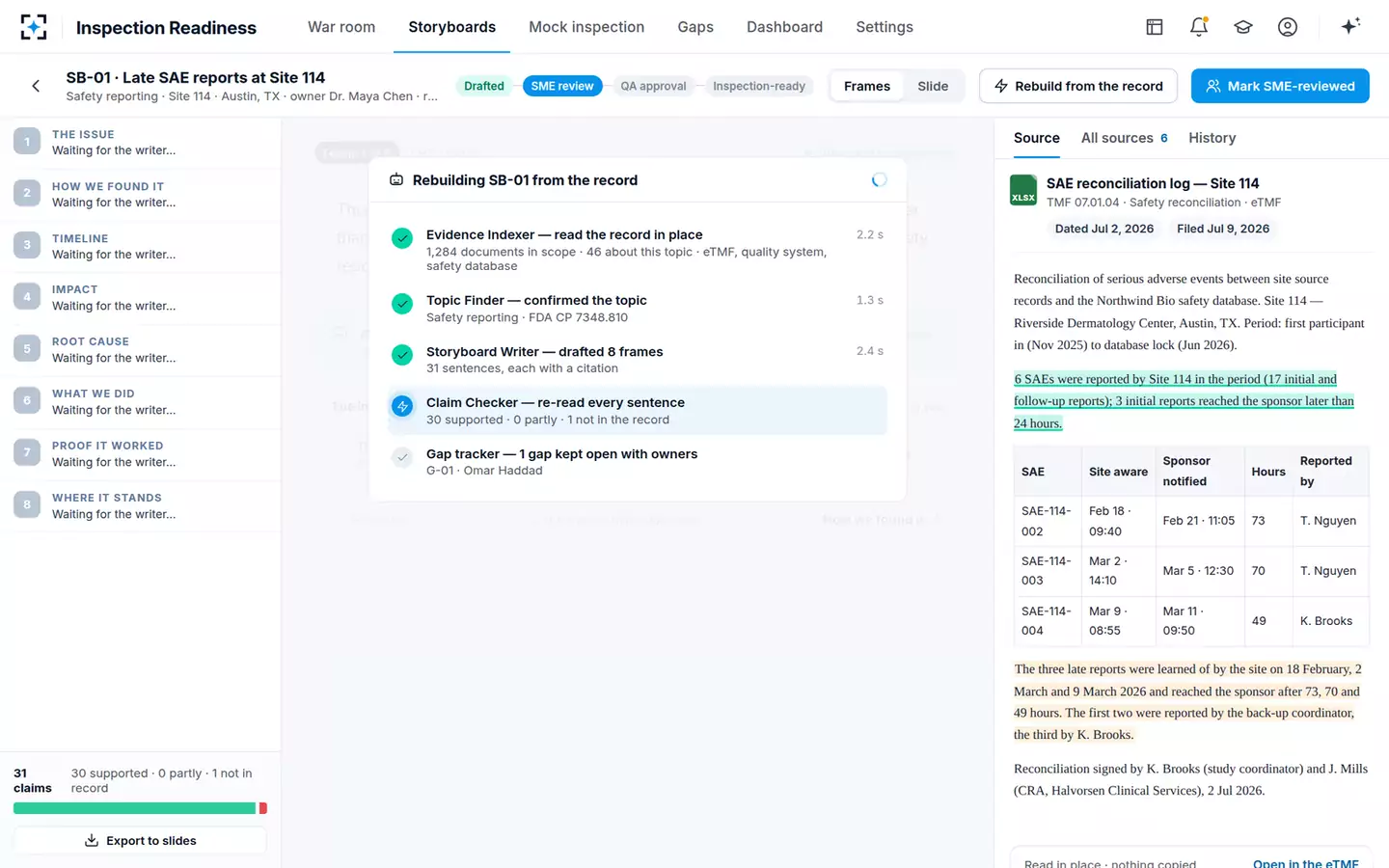The image size is (1389, 868).
Task: Click the SAE-114-003 table cell
Action: pyautogui.click(x=1047, y=571)
